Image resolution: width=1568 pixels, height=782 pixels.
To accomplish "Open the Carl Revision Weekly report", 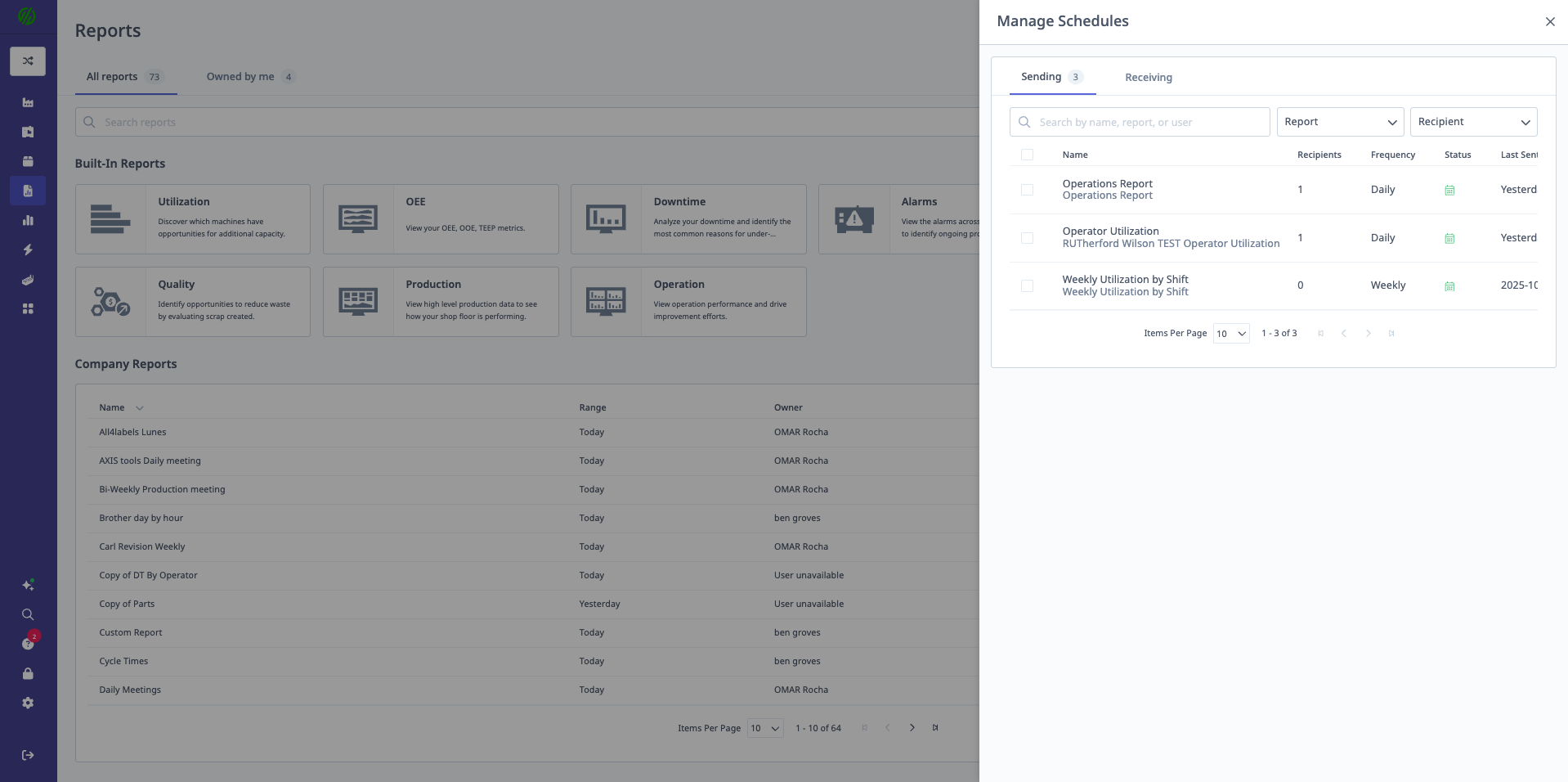I will click(x=141, y=546).
